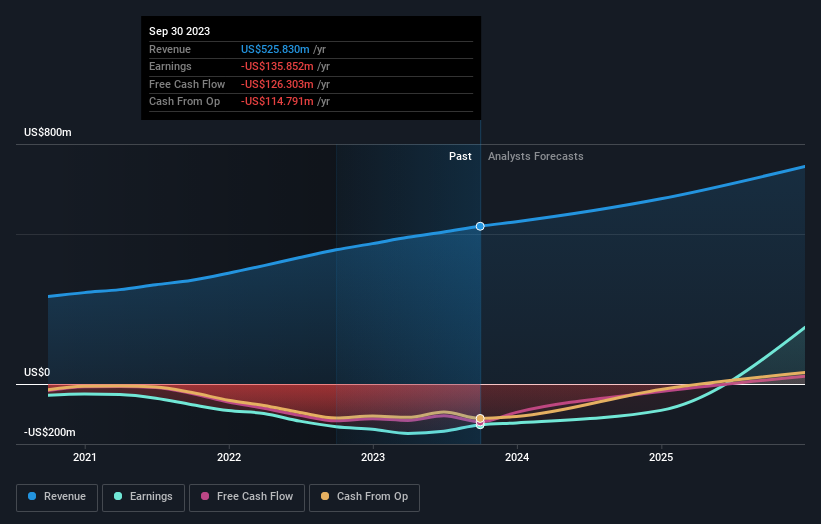Select the 2023 x-axis label
This screenshot has width=821, height=524.
(373, 457)
